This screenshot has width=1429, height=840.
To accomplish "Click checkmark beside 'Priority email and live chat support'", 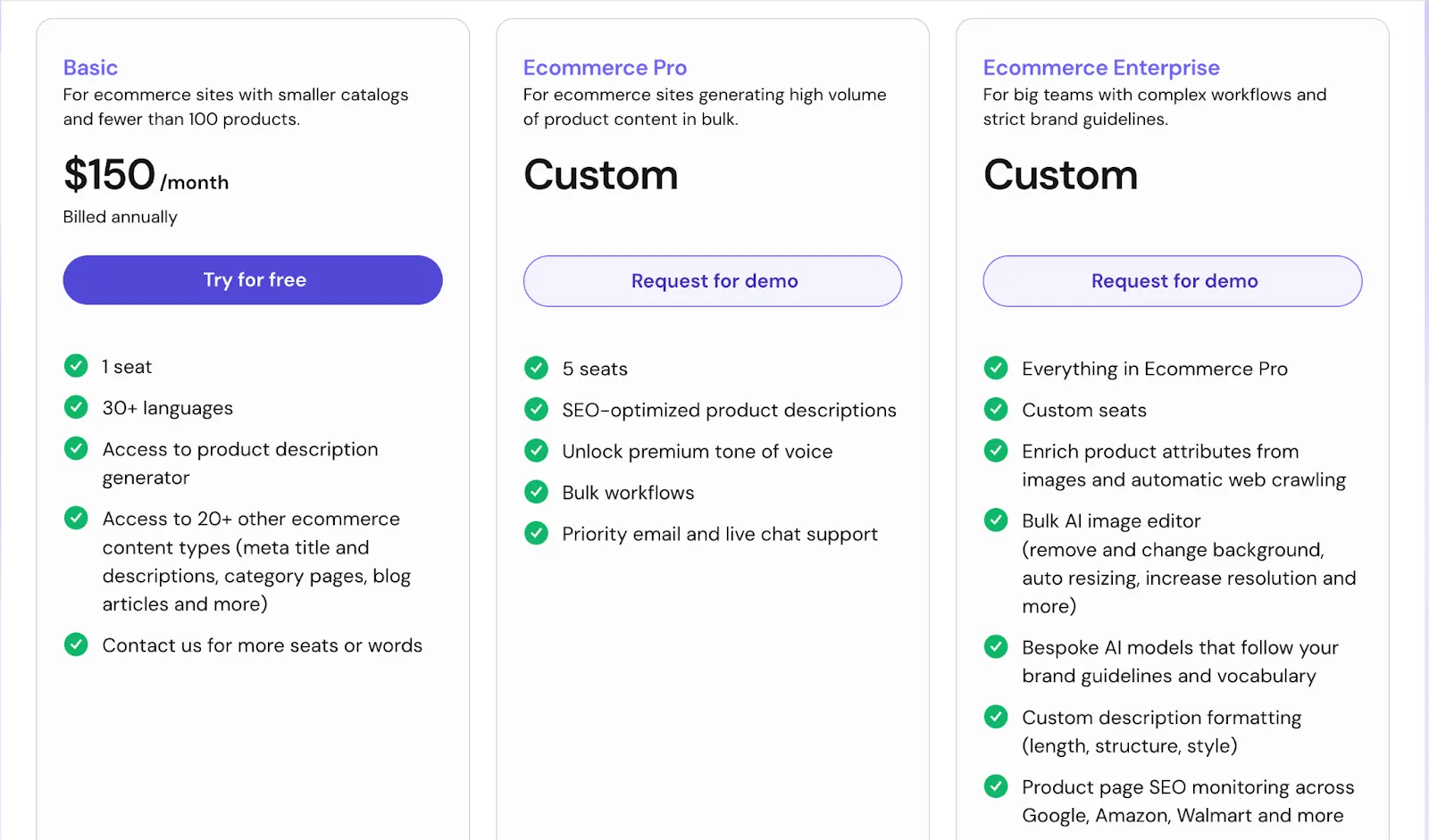I will point(536,533).
